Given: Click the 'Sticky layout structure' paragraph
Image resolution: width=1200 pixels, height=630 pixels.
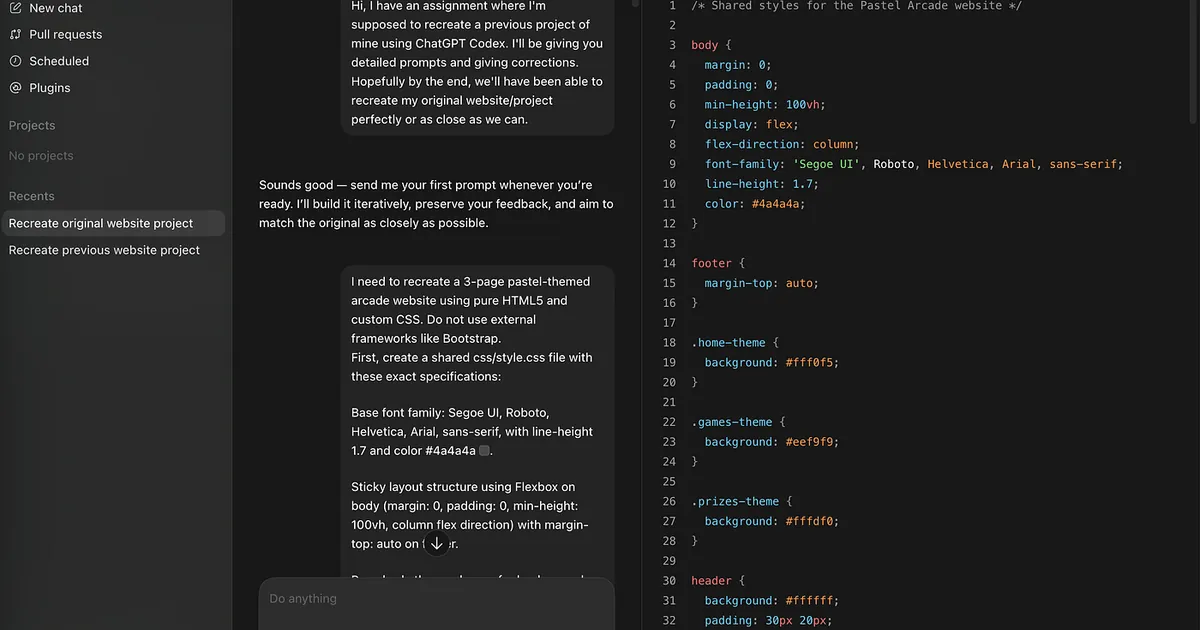Looking at the screenshot, I should coord(470,516).
